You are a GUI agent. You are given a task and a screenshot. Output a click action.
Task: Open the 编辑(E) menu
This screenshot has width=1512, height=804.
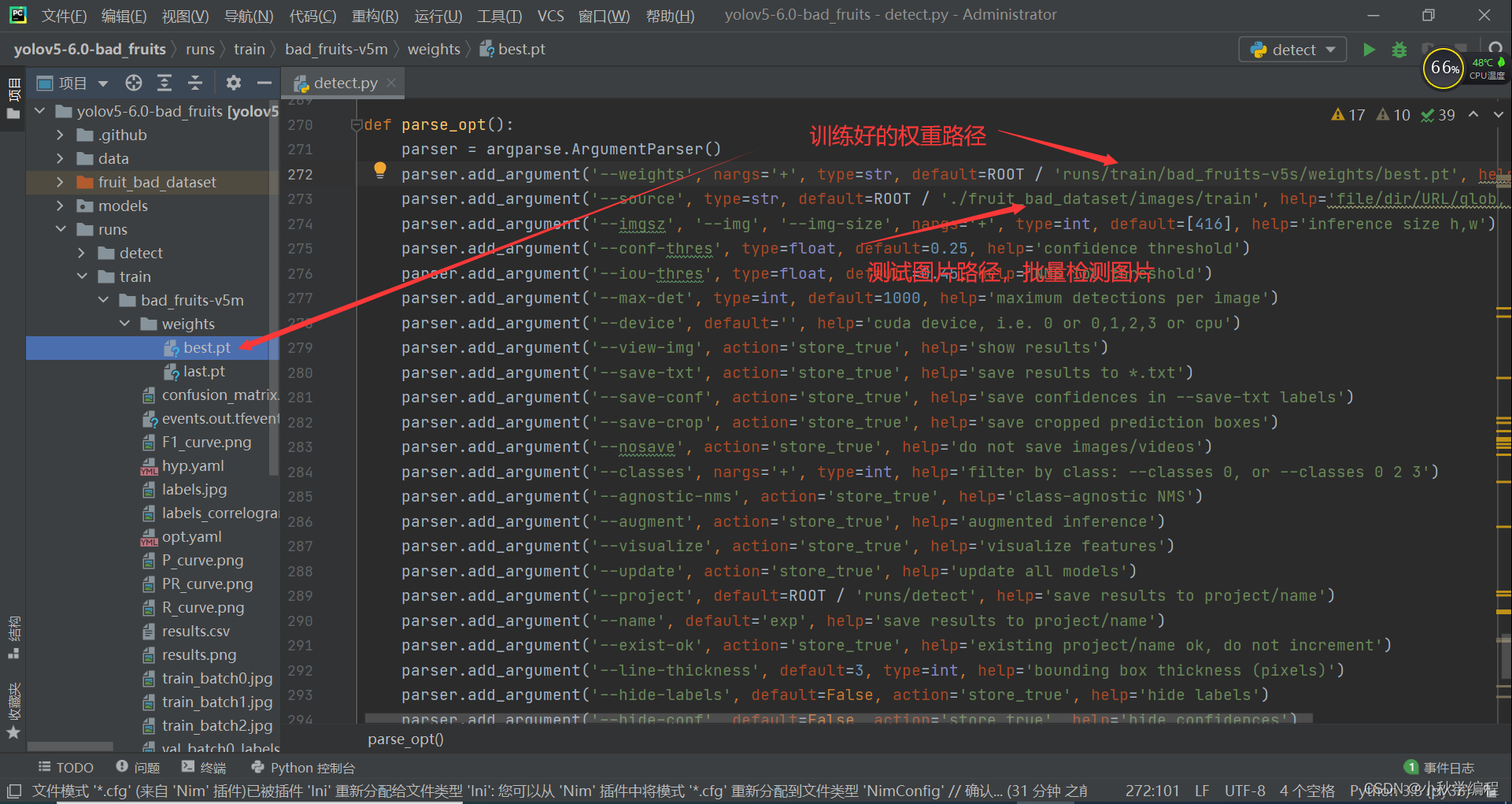pos(124,16)
